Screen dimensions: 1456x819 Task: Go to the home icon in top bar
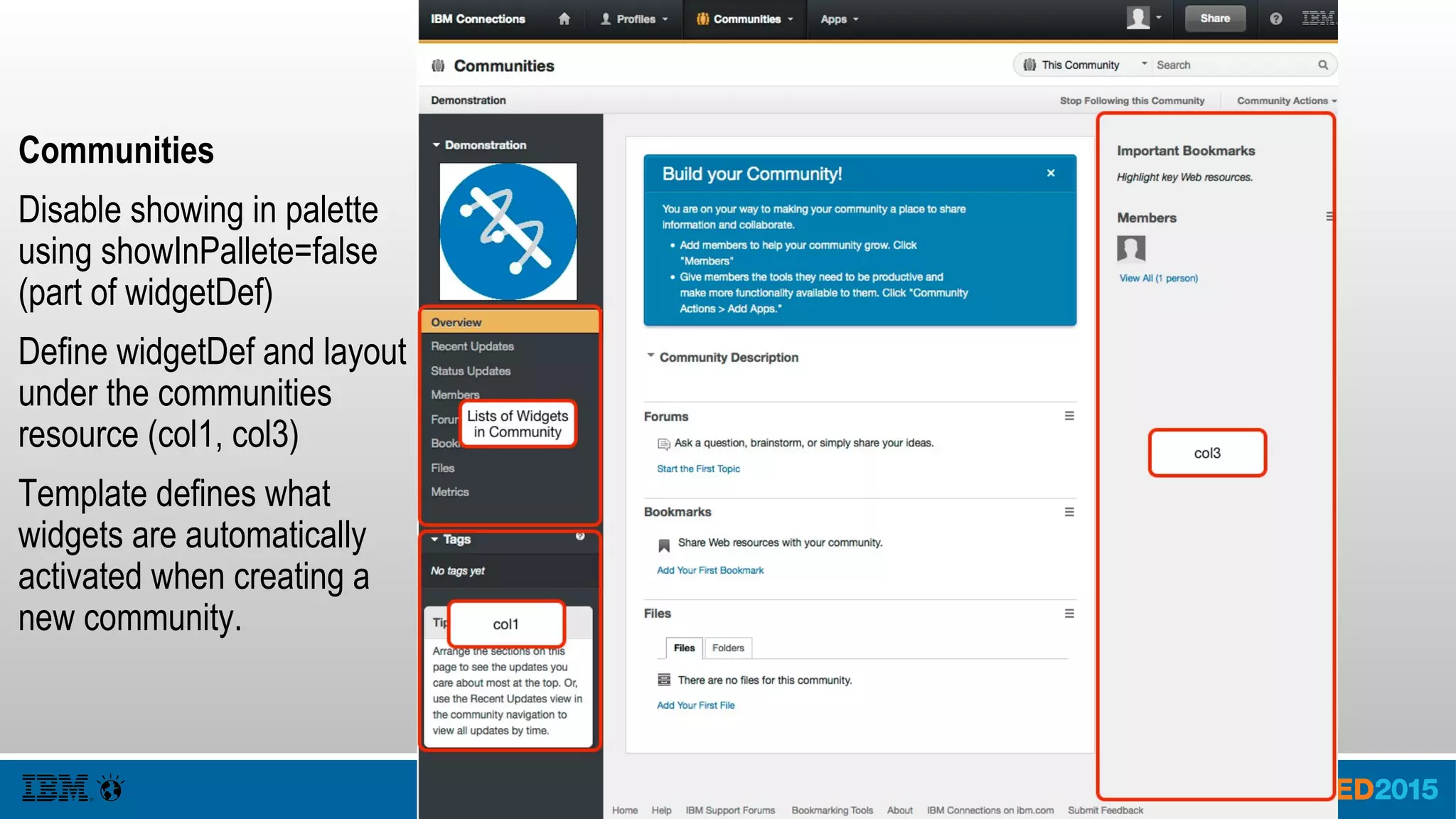(564, 19)
